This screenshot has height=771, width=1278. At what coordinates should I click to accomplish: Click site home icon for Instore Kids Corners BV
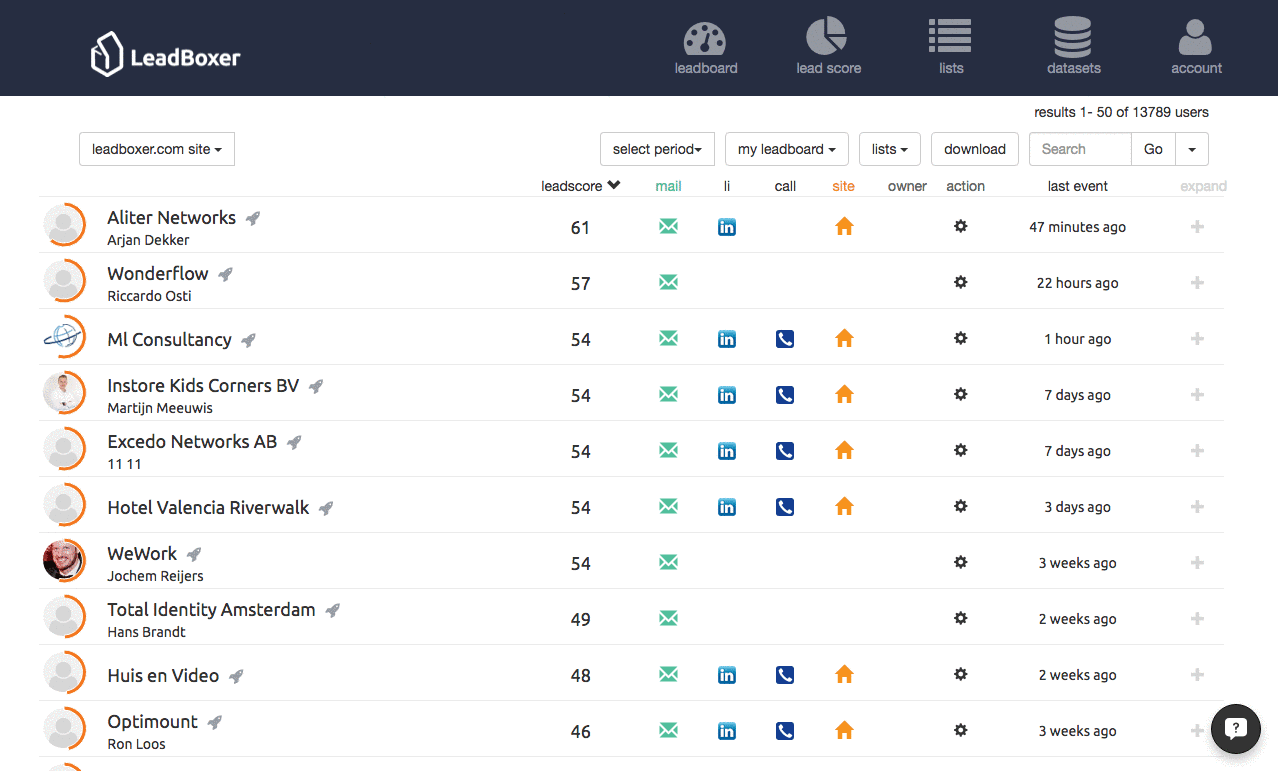click(844, 395)
